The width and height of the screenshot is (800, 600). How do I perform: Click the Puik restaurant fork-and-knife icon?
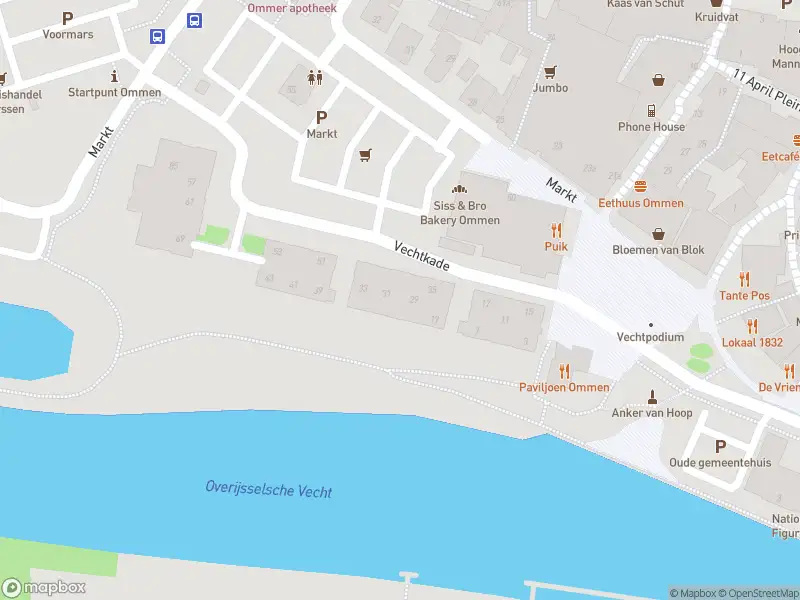556,230
